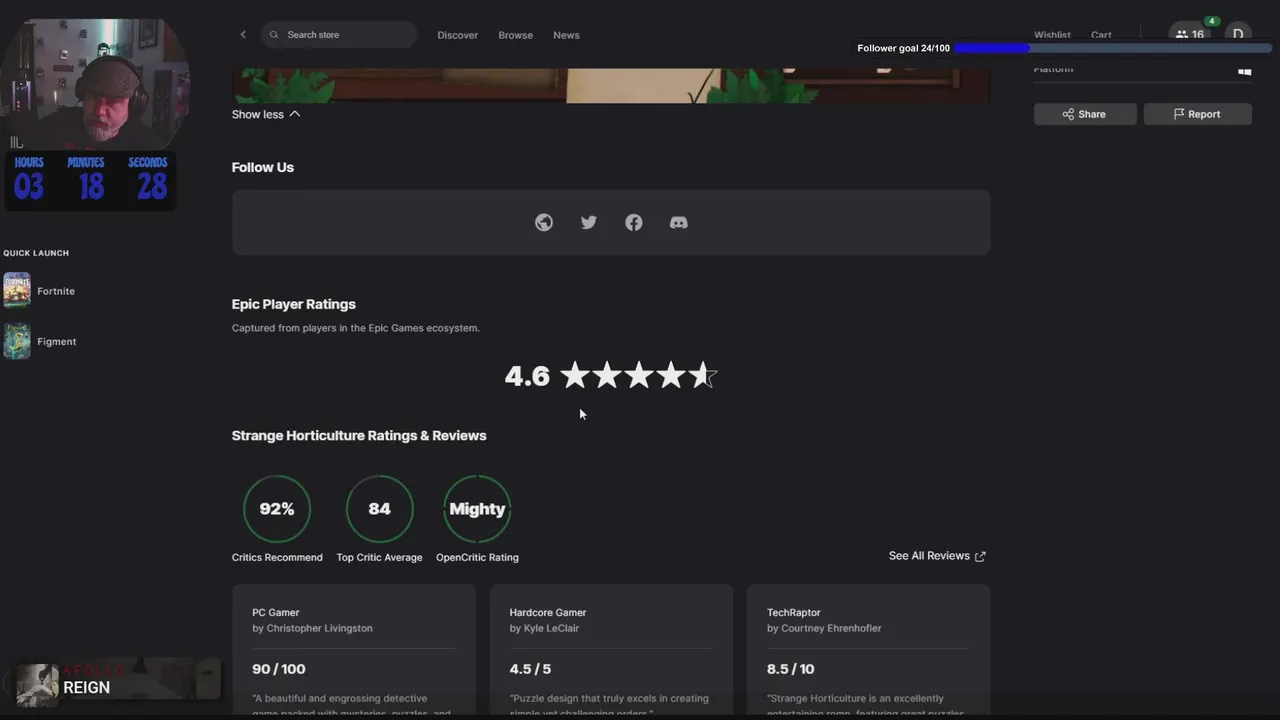Image resolution: width=1280 pixels, height=720 pixels.
Task: Click 'by Kyle LeClair' author text
Action: [544, 628]
